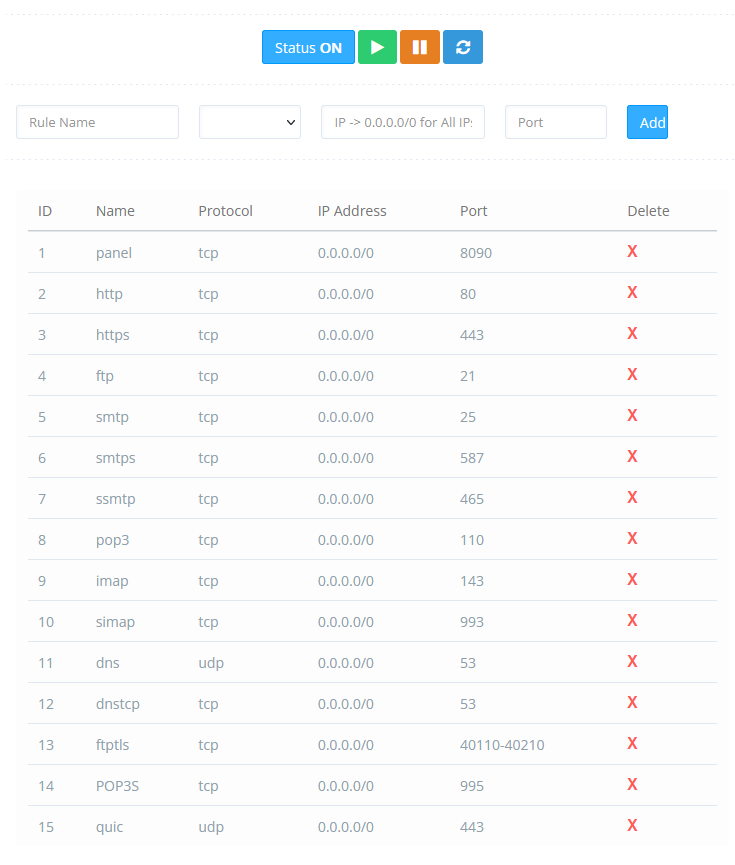Click the orange pause firewall icon

[419, 47]
